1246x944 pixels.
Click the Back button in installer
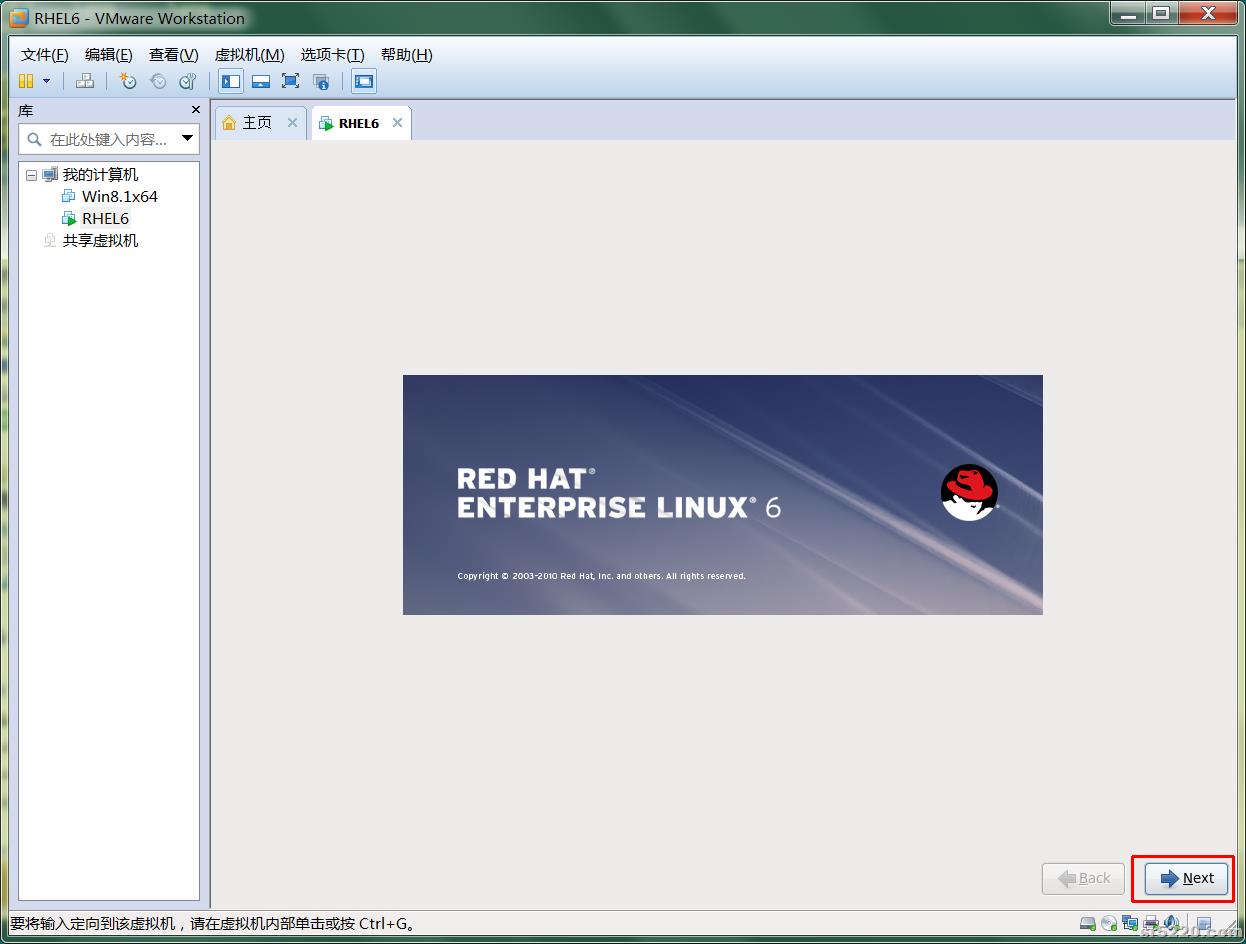pyautogui.click(x=1083, y=878)
